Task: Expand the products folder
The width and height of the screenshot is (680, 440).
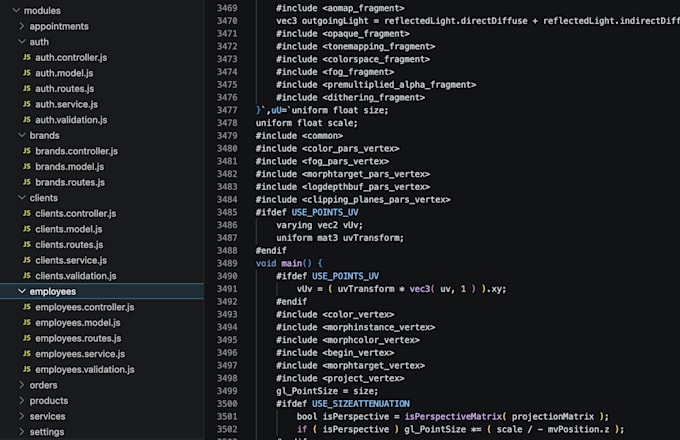Action: point(22,401)
